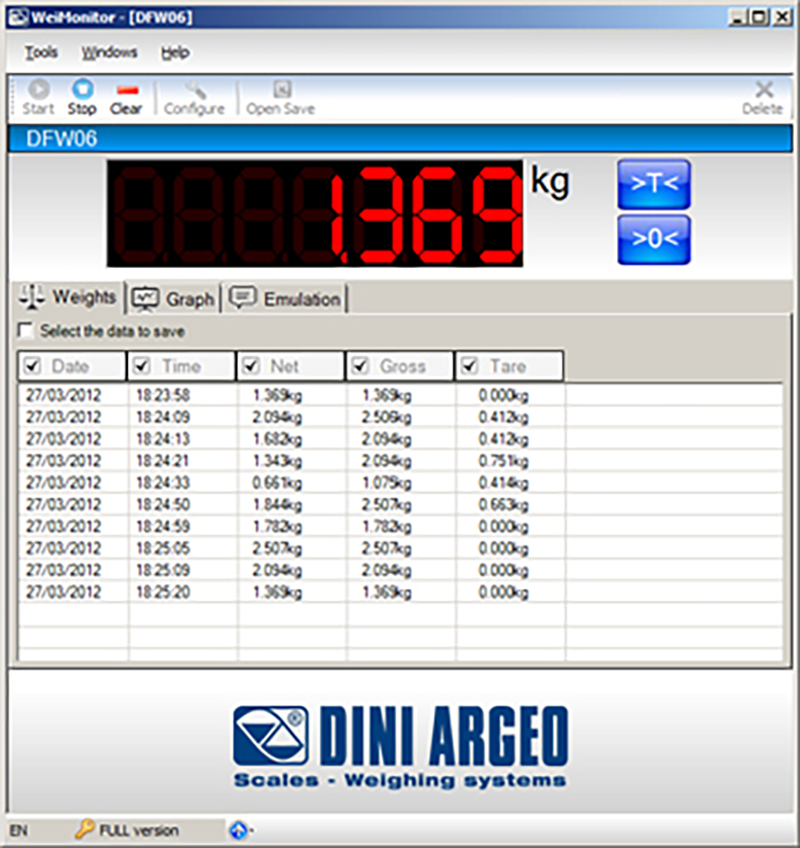Uncheck the Net column checkbox

[x=251, y=367]
